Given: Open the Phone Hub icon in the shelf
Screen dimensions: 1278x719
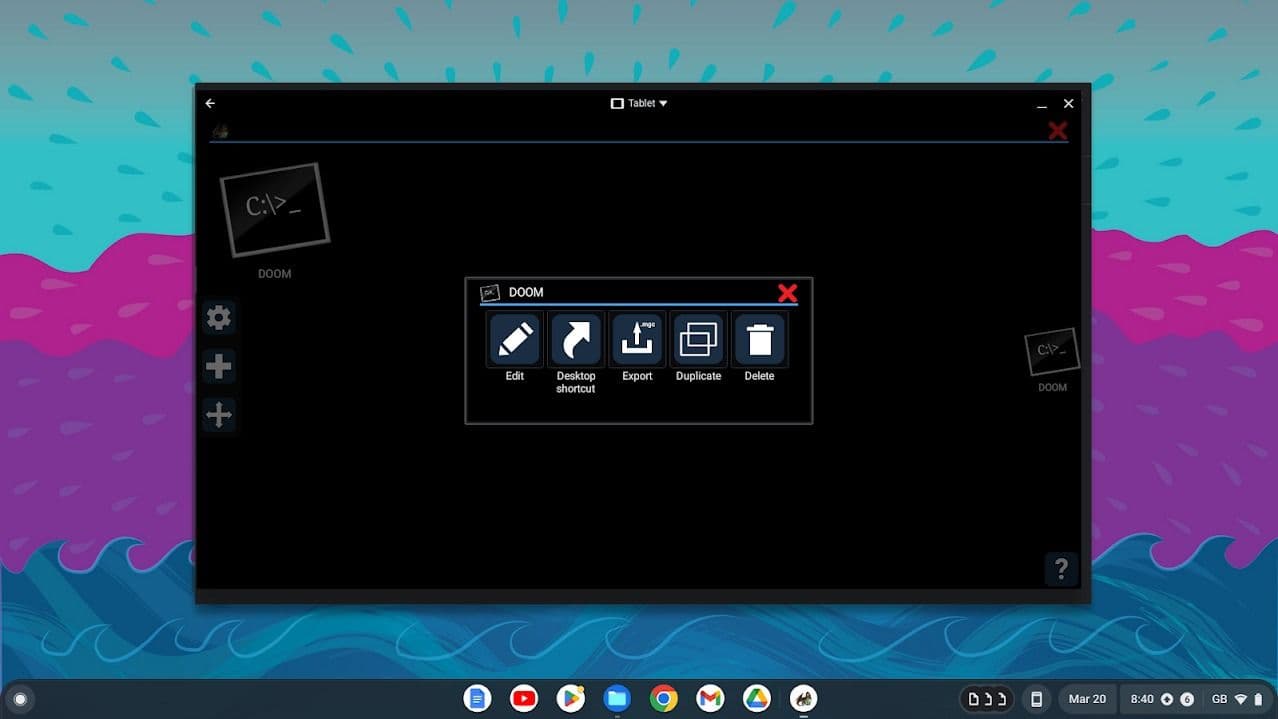Looking at the screenshot, I should (x=1036, y=698).
